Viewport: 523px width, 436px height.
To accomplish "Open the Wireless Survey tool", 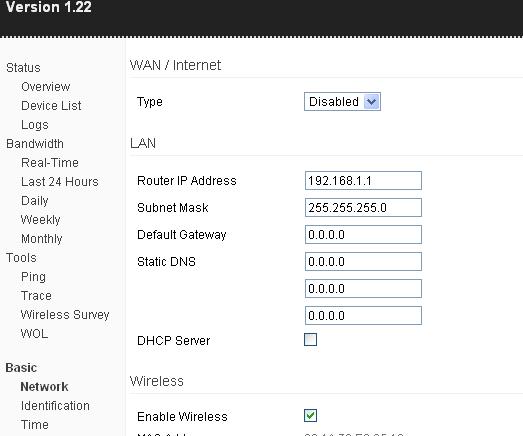I will [x=65, y=315].
